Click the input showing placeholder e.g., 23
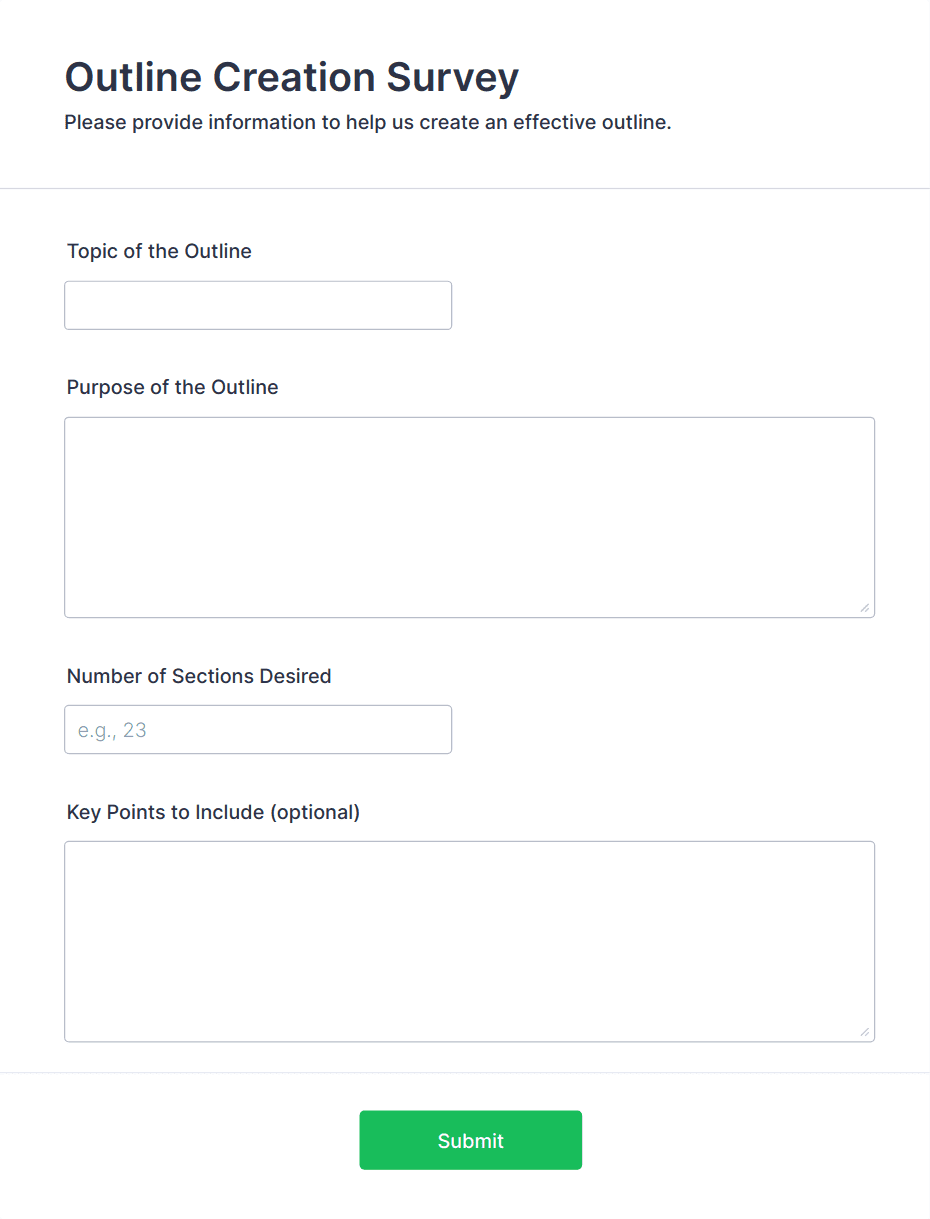930x1219 pixels. pyautogui.click(x=258, y=729)
